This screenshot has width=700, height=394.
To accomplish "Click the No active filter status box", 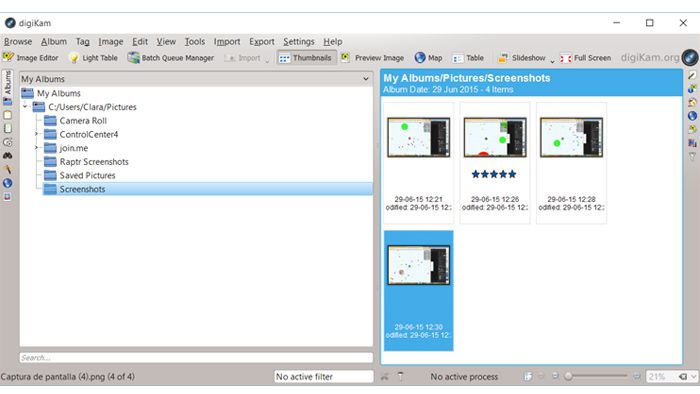I will [324, 377].
